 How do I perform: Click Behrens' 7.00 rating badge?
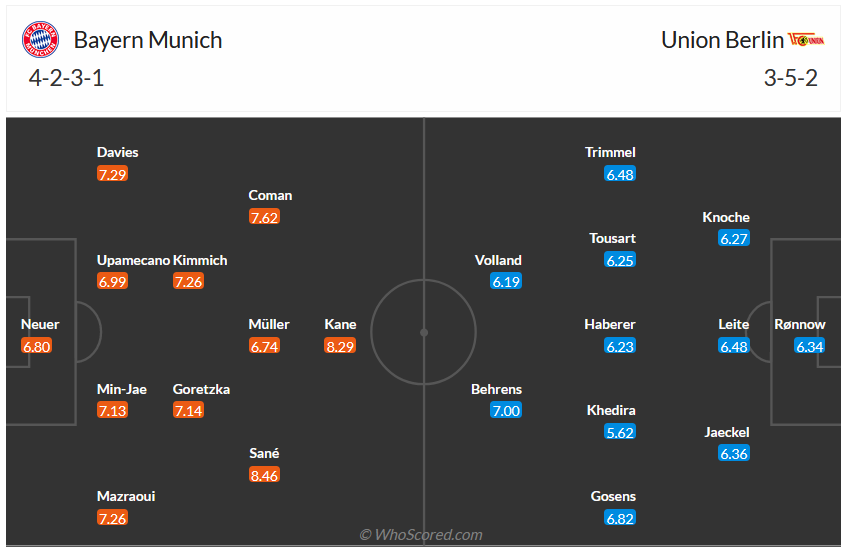tap(506, 411)
